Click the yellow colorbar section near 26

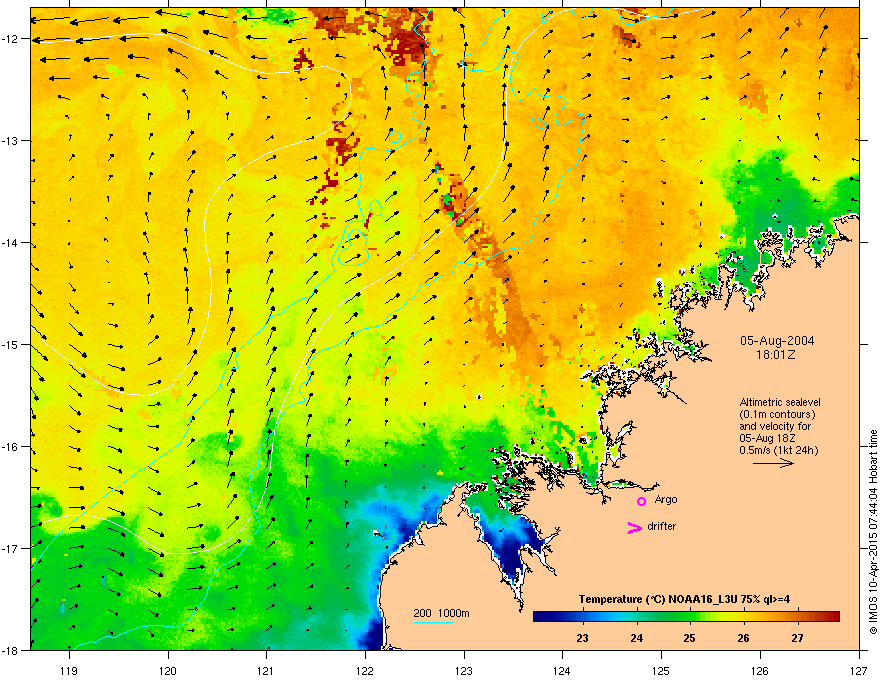point(744,617)
